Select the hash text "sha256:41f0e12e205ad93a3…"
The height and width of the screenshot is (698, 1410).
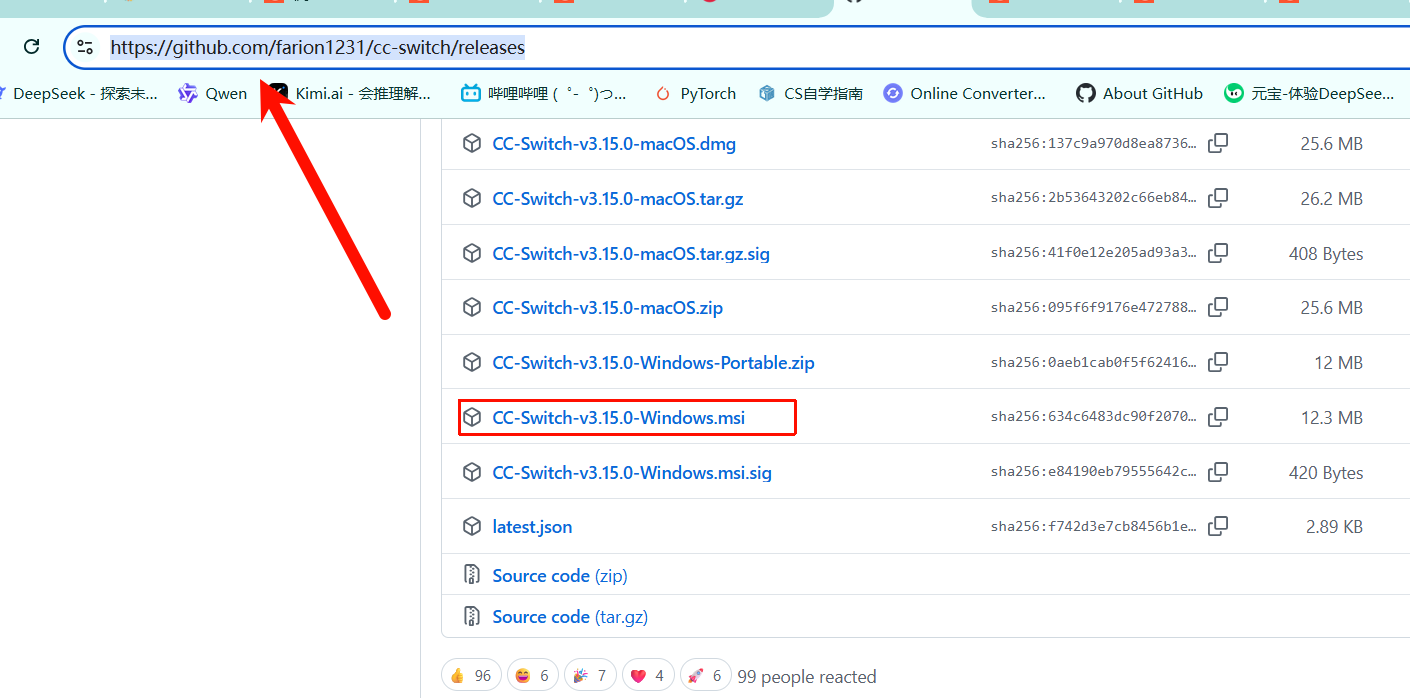point(1094,253)
